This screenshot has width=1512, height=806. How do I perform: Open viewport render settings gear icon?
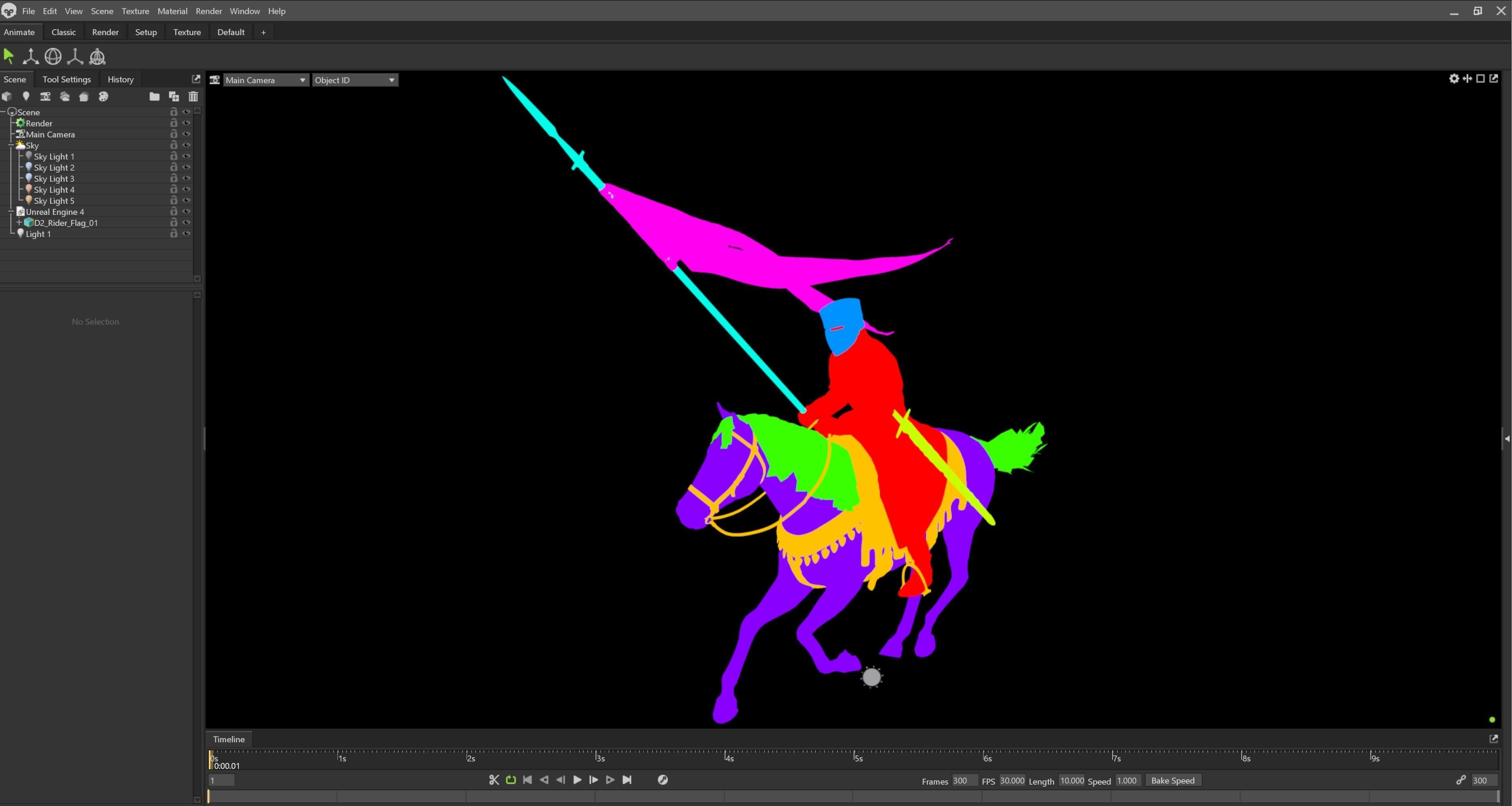pyautogui.click(x=1454, y=78)
